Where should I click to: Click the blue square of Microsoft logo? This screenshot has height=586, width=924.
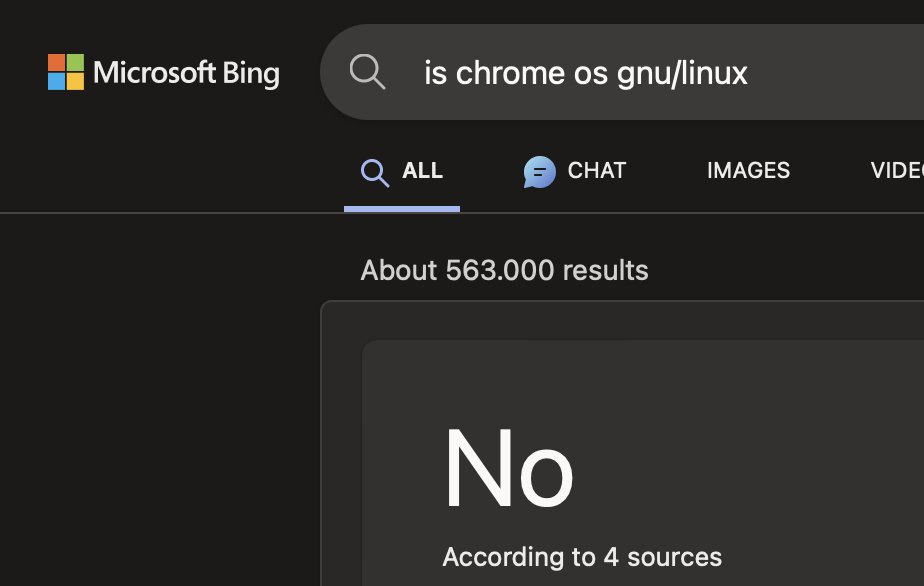point(56,81)
